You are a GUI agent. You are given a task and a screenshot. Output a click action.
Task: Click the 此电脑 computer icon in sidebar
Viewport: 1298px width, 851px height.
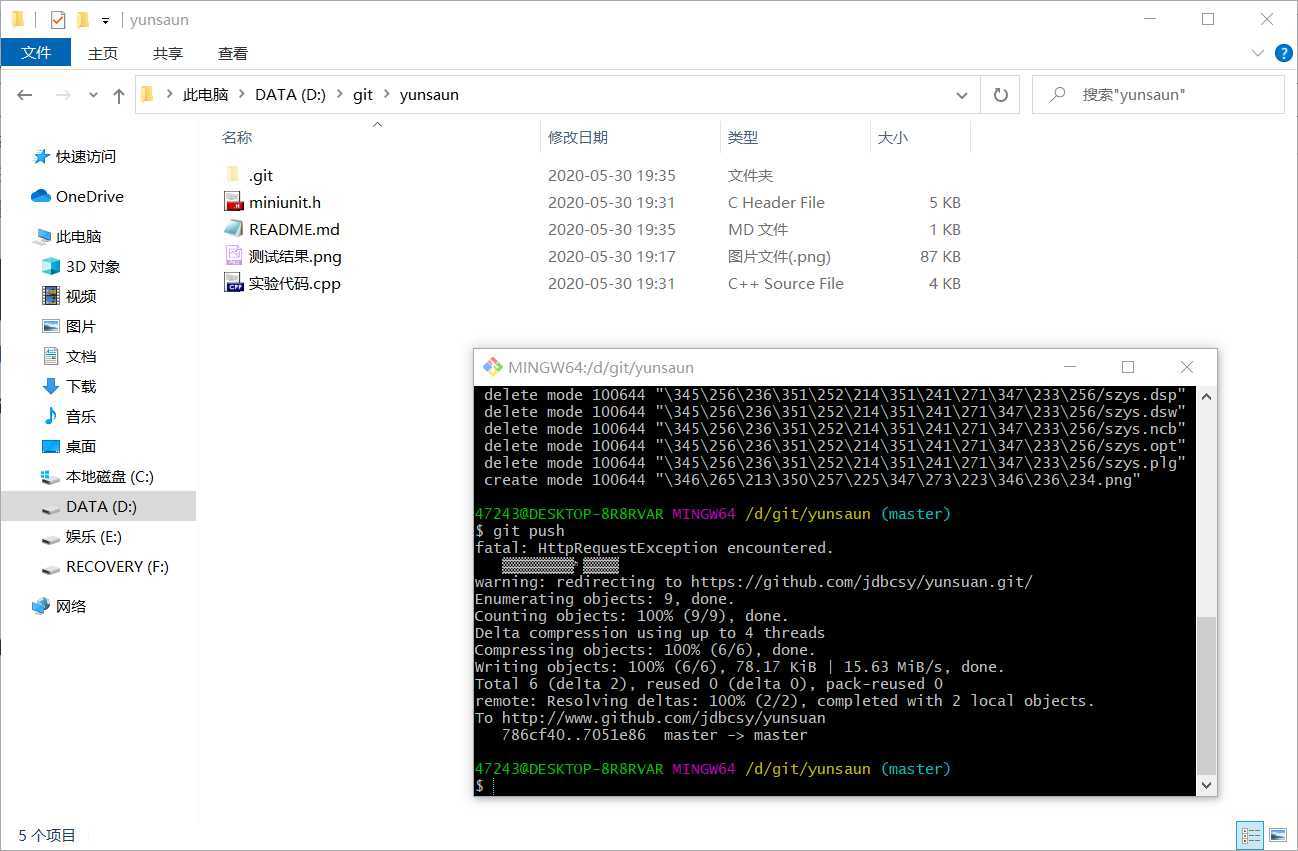coord(41,237)
